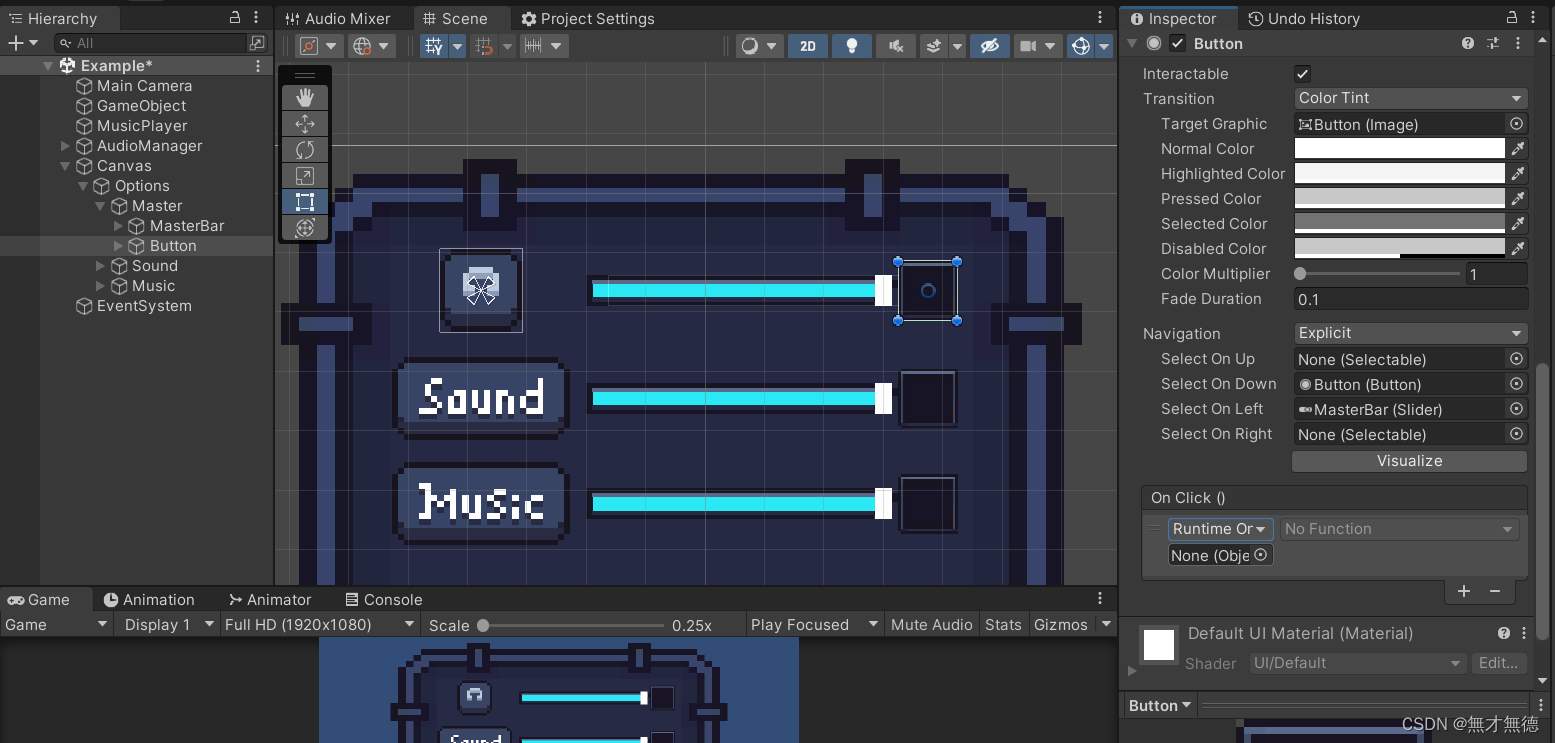Open the Transition Color Tint dropdown
Screen dimensions: 1555x743
point(1410,98)
